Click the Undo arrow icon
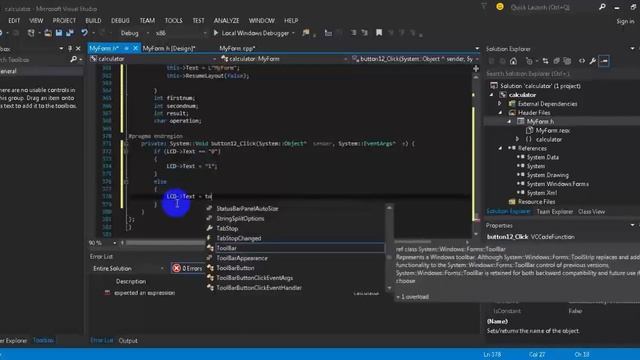This screenshot has width=640, height=360. (x=84, y=33)
